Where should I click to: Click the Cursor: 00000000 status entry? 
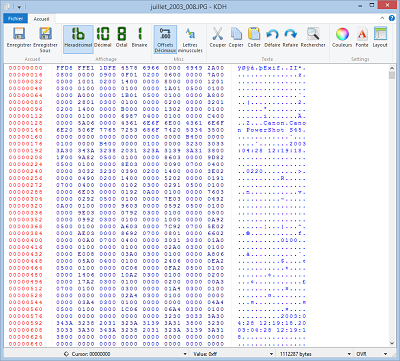tap(91, 354)
